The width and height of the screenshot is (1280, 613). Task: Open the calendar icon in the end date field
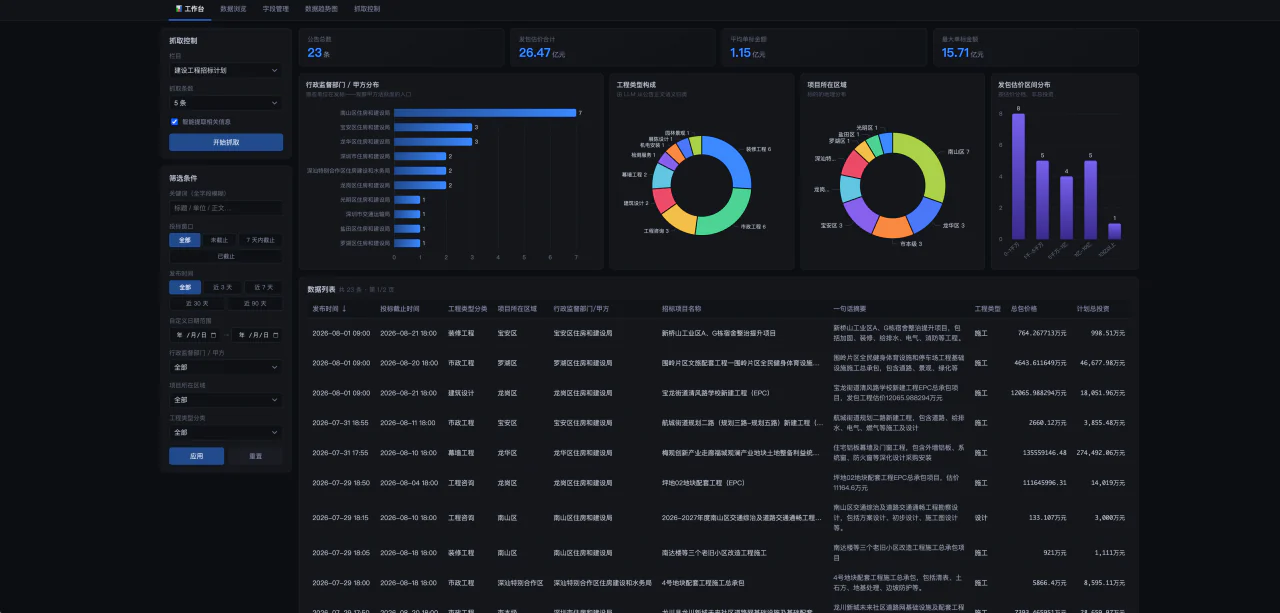(x=275, y=335)
